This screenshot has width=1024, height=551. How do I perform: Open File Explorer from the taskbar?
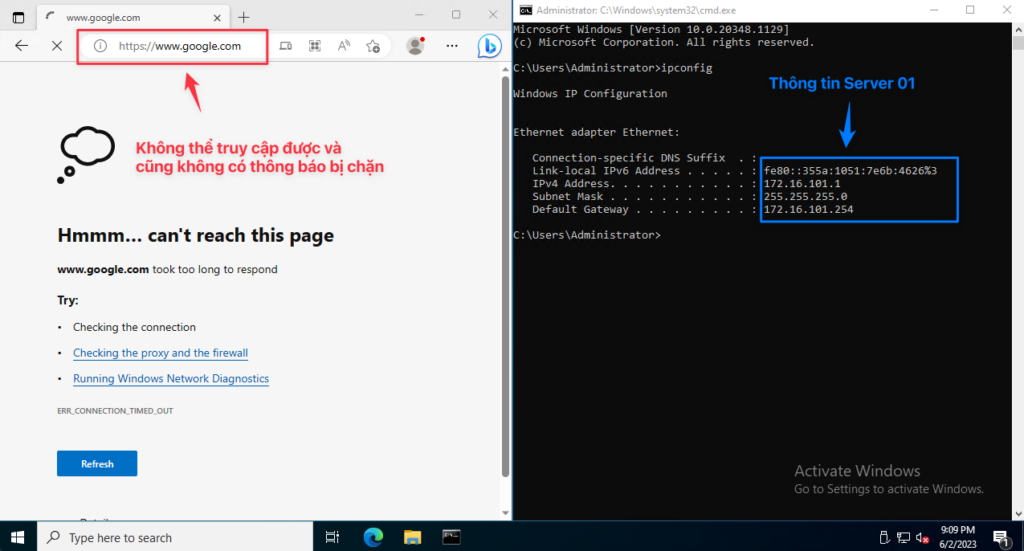[412, 537]
